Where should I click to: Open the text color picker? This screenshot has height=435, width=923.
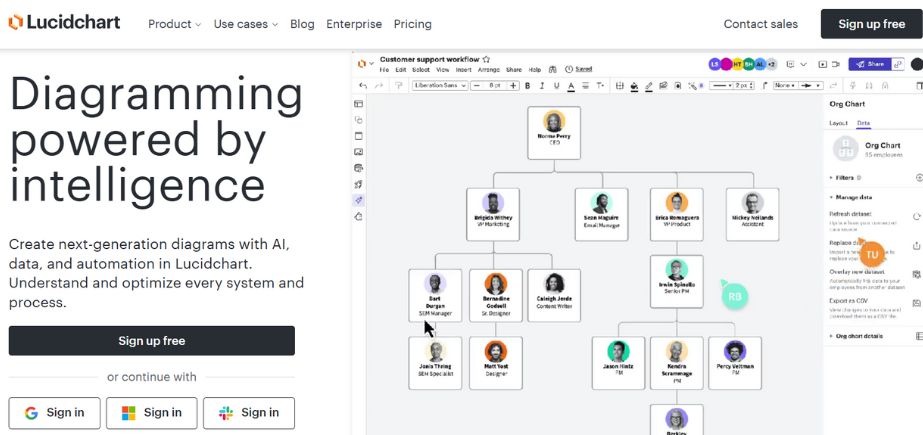(571, 87)
